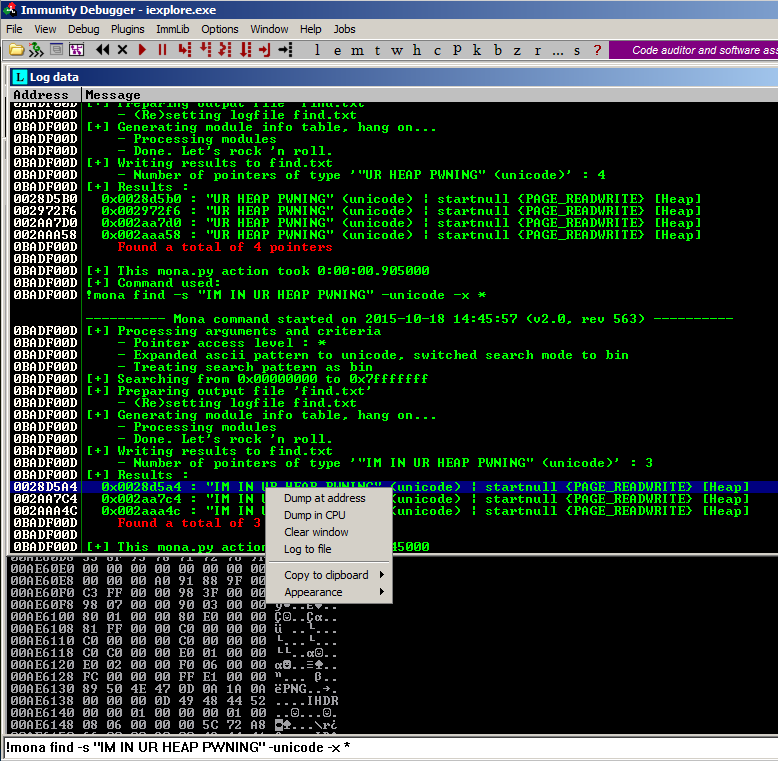This screenshot has width=778, height=761.
Task: Show executable modules with 'e' button
Action: coord(336,50)
